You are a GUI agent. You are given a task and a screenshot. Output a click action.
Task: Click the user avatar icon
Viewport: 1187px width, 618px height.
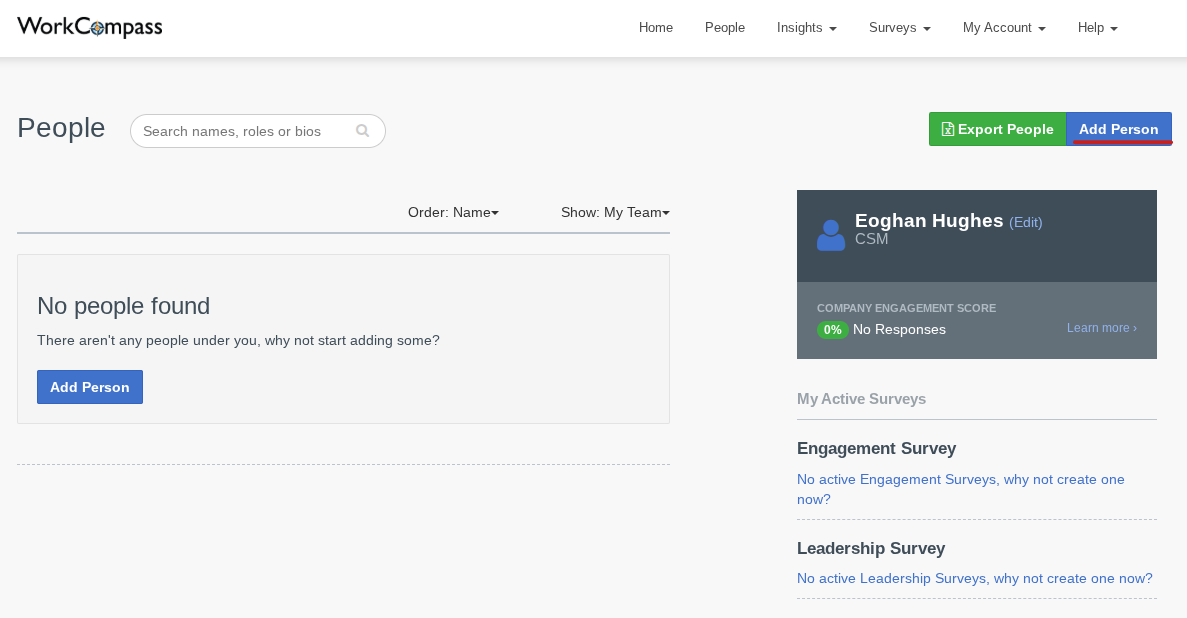(830, 235)
